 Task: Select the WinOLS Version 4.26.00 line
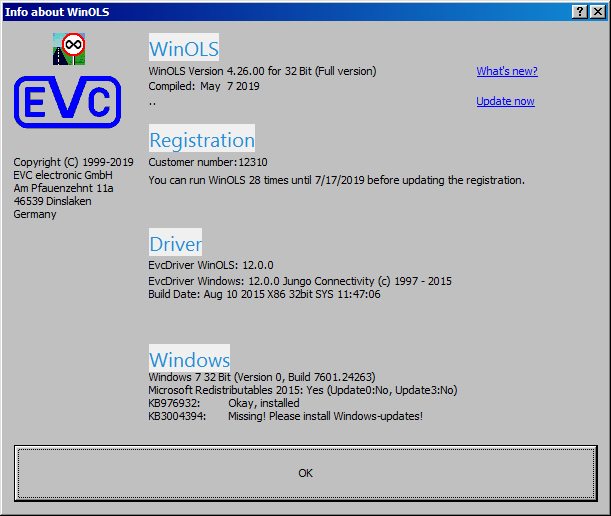[x=262, y=71]
